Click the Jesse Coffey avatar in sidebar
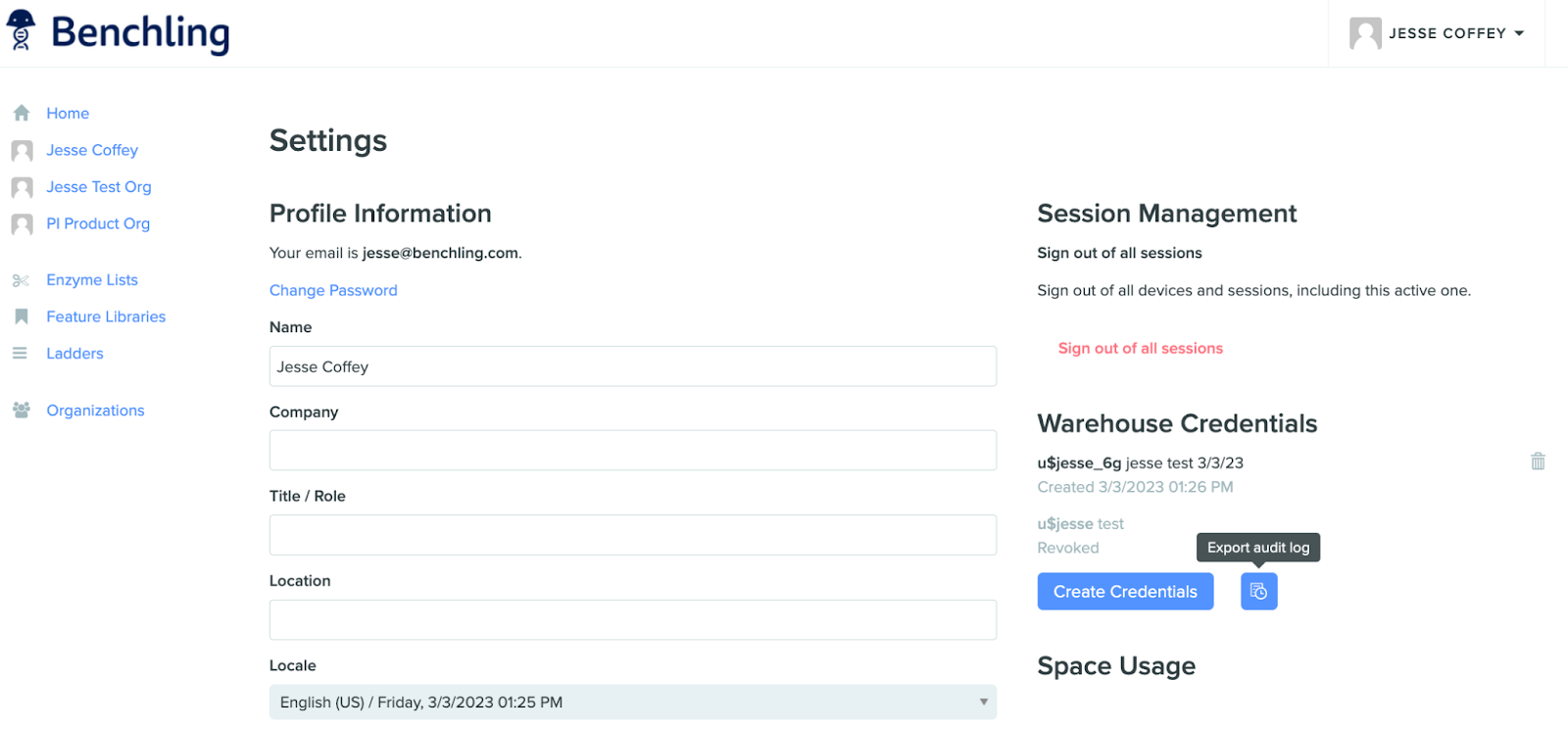Viewport: 1568px width, 729px height. pyautogui.click(x=22, y=151)
